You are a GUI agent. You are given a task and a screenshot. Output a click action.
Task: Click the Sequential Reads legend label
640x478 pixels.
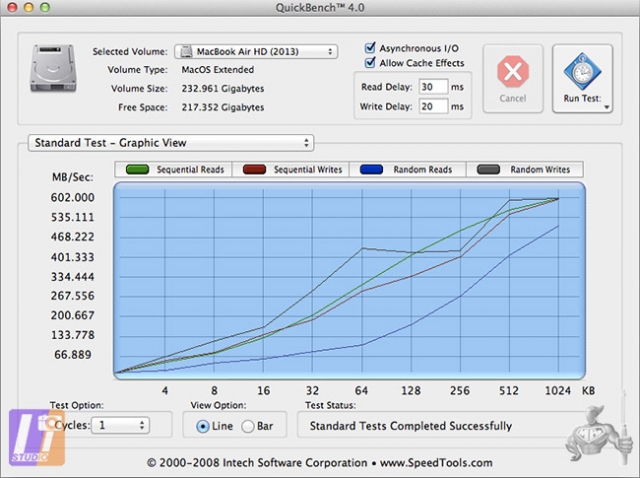tap(190, 170)
